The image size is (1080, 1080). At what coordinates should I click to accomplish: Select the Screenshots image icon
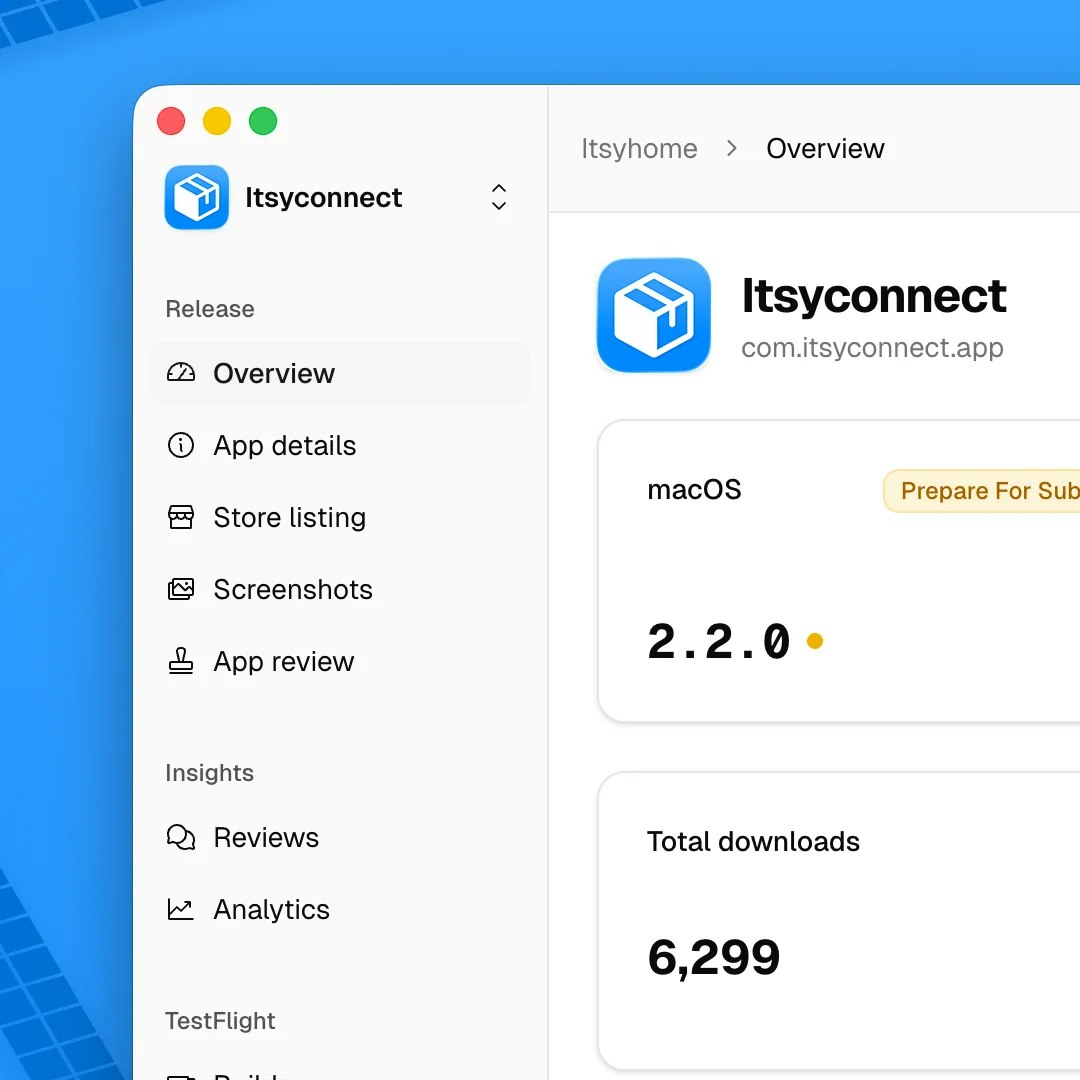click(181, 589)
